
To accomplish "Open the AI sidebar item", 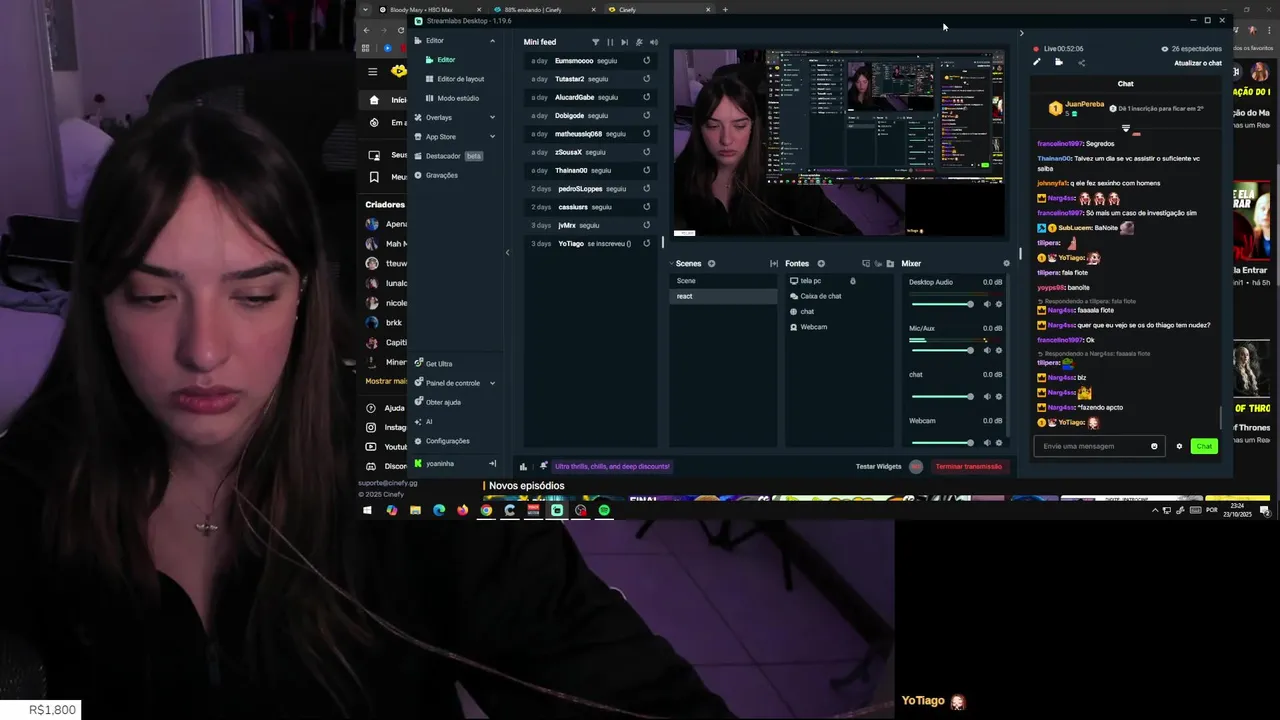I will tap(429, 422).
